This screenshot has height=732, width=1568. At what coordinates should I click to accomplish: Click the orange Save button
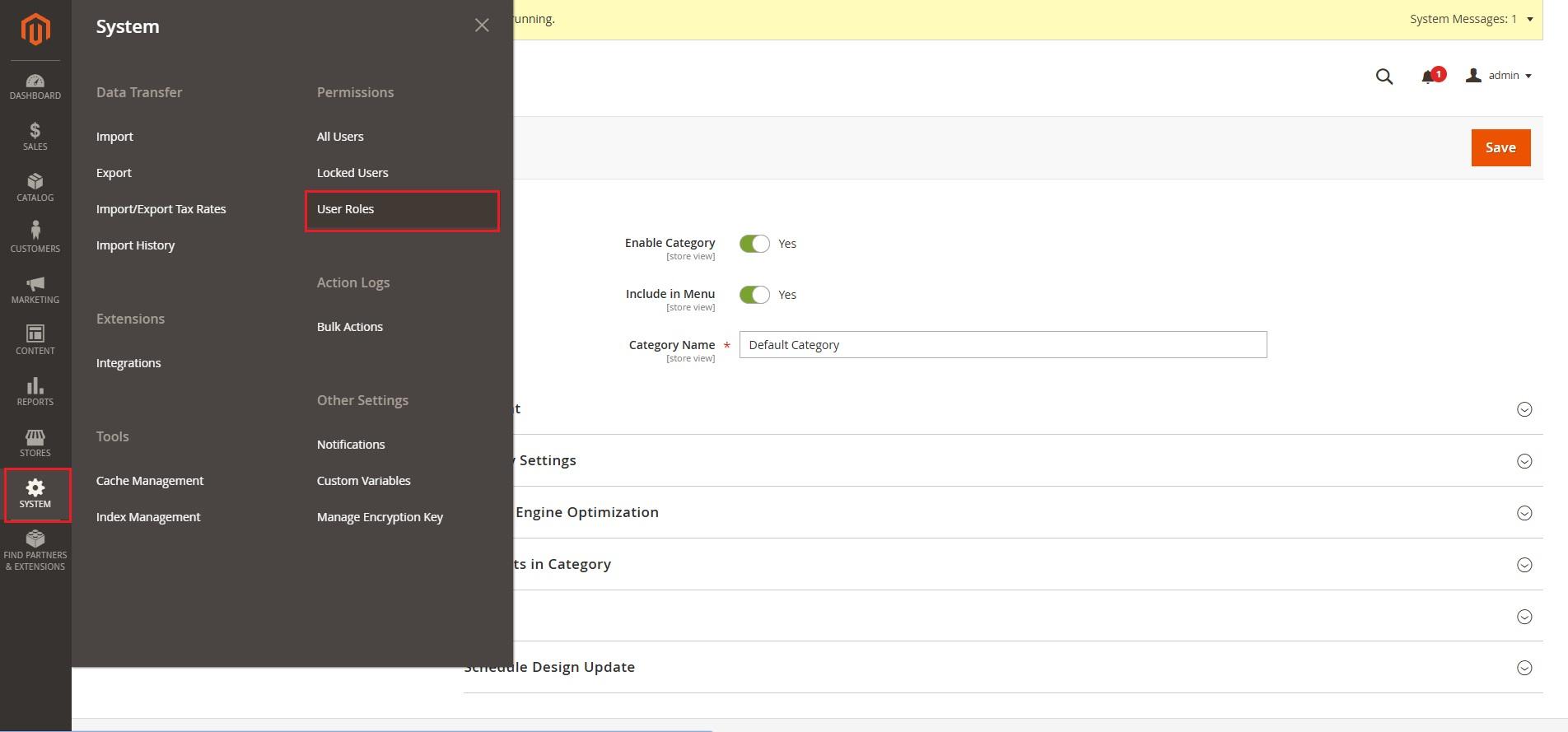click(x=1500, y=147)
